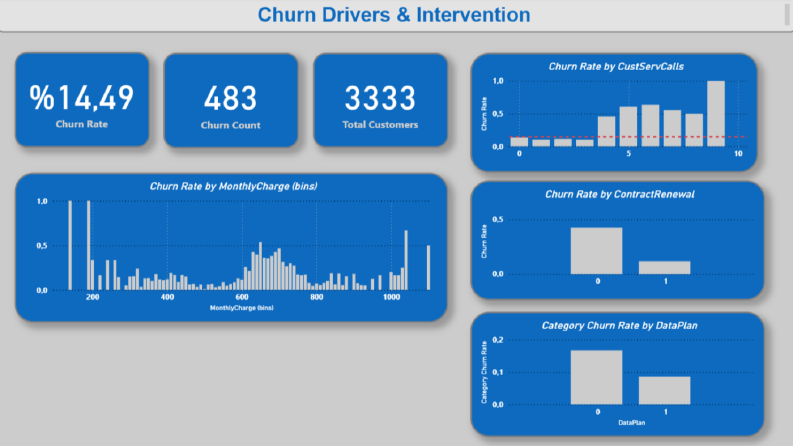This screenshot has height=446, width=793.
Task: Click the Category Churn Rate by DataPlan title
Action: [x=620, y=325]
